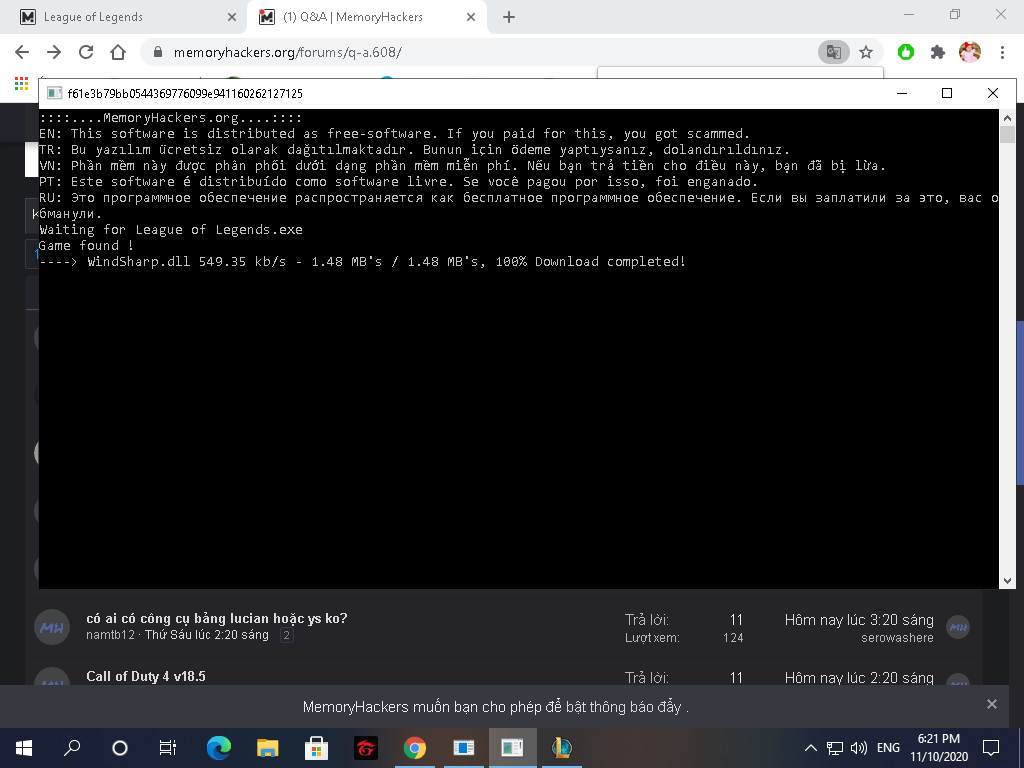
Task: Close the console window
Action: click(x=993, y=93)
